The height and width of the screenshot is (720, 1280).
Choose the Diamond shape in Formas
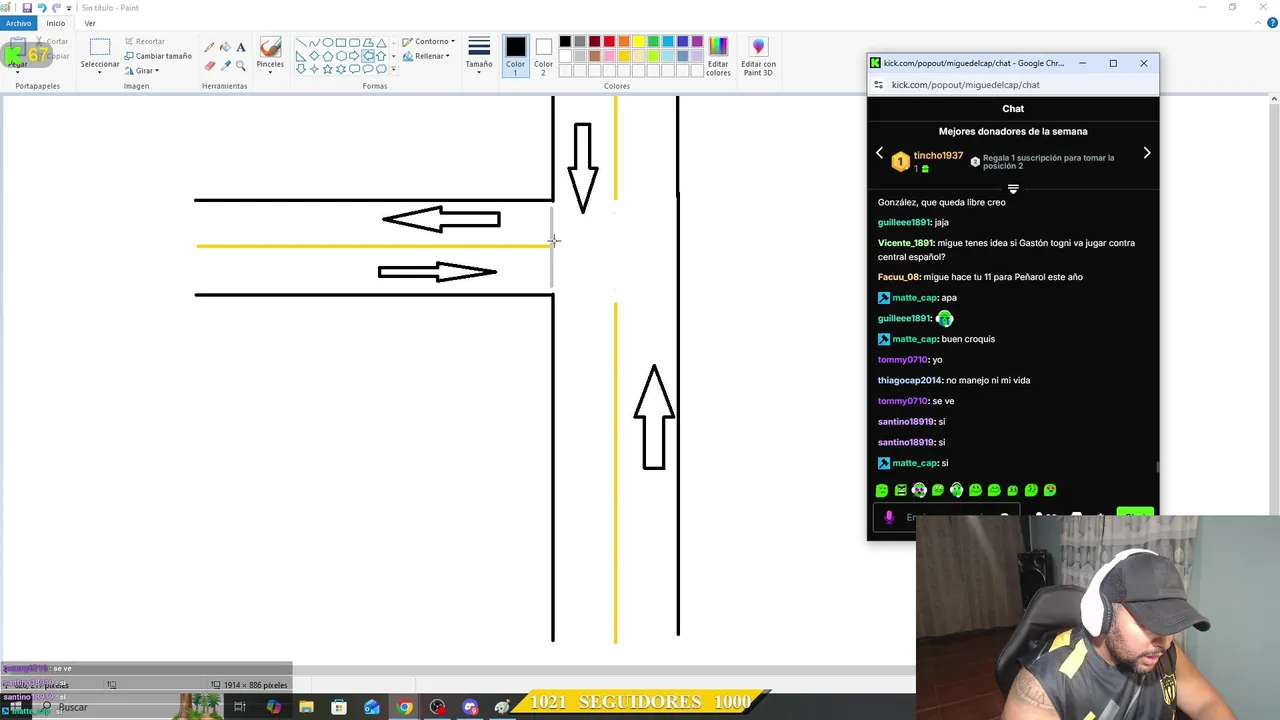pos(314,56)
